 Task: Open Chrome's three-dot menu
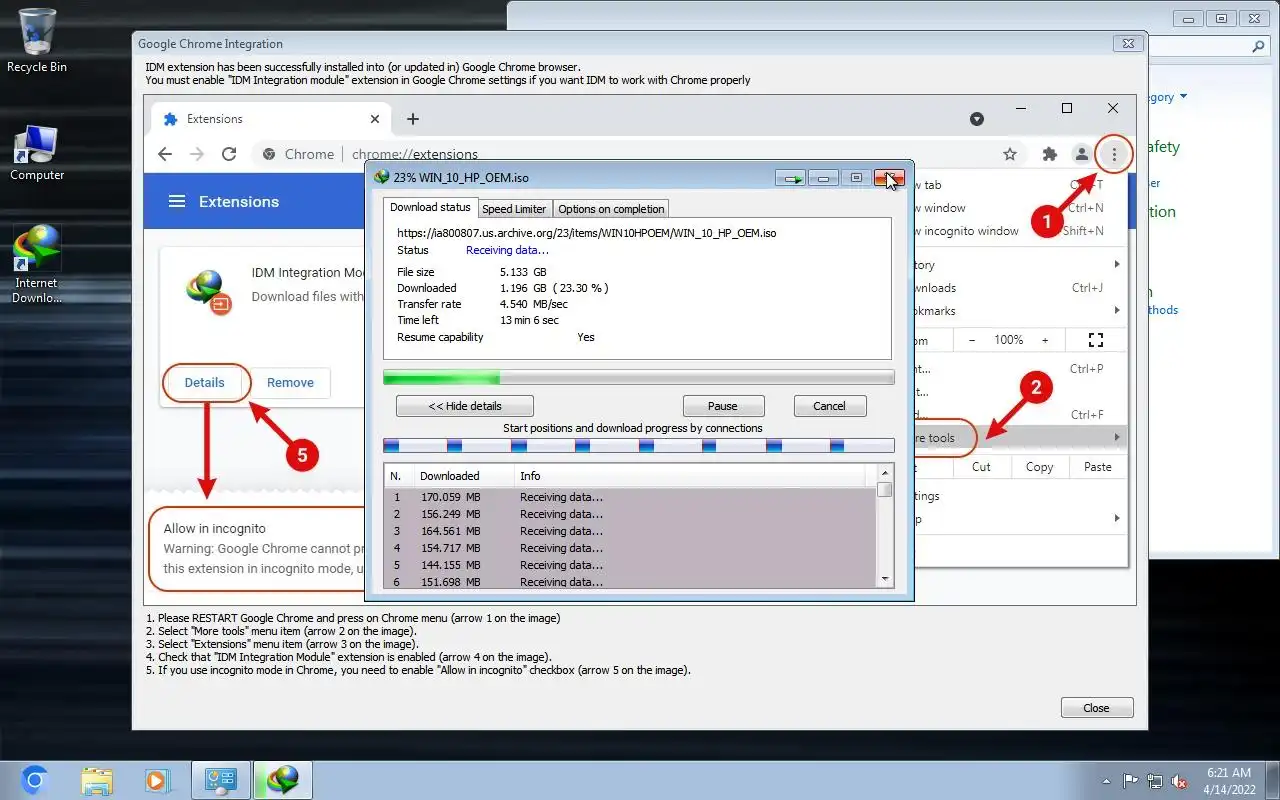pos(1113,154)
